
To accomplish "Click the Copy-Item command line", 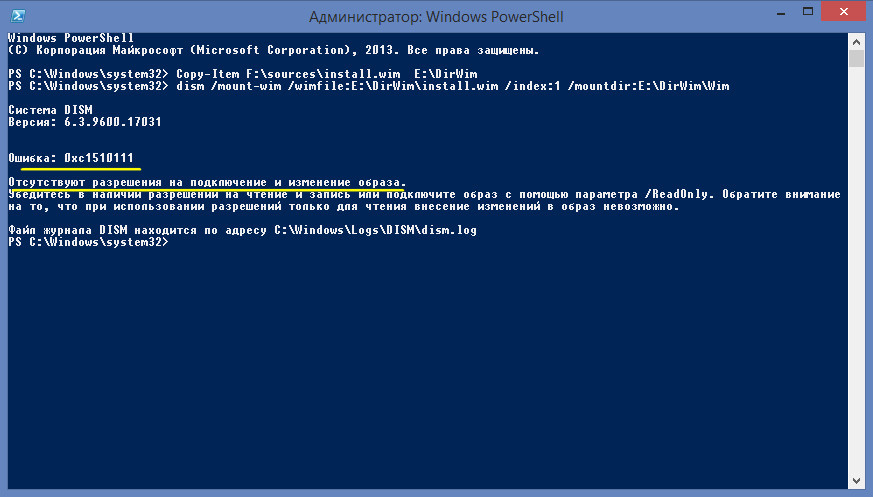I will tap(243, 74).
